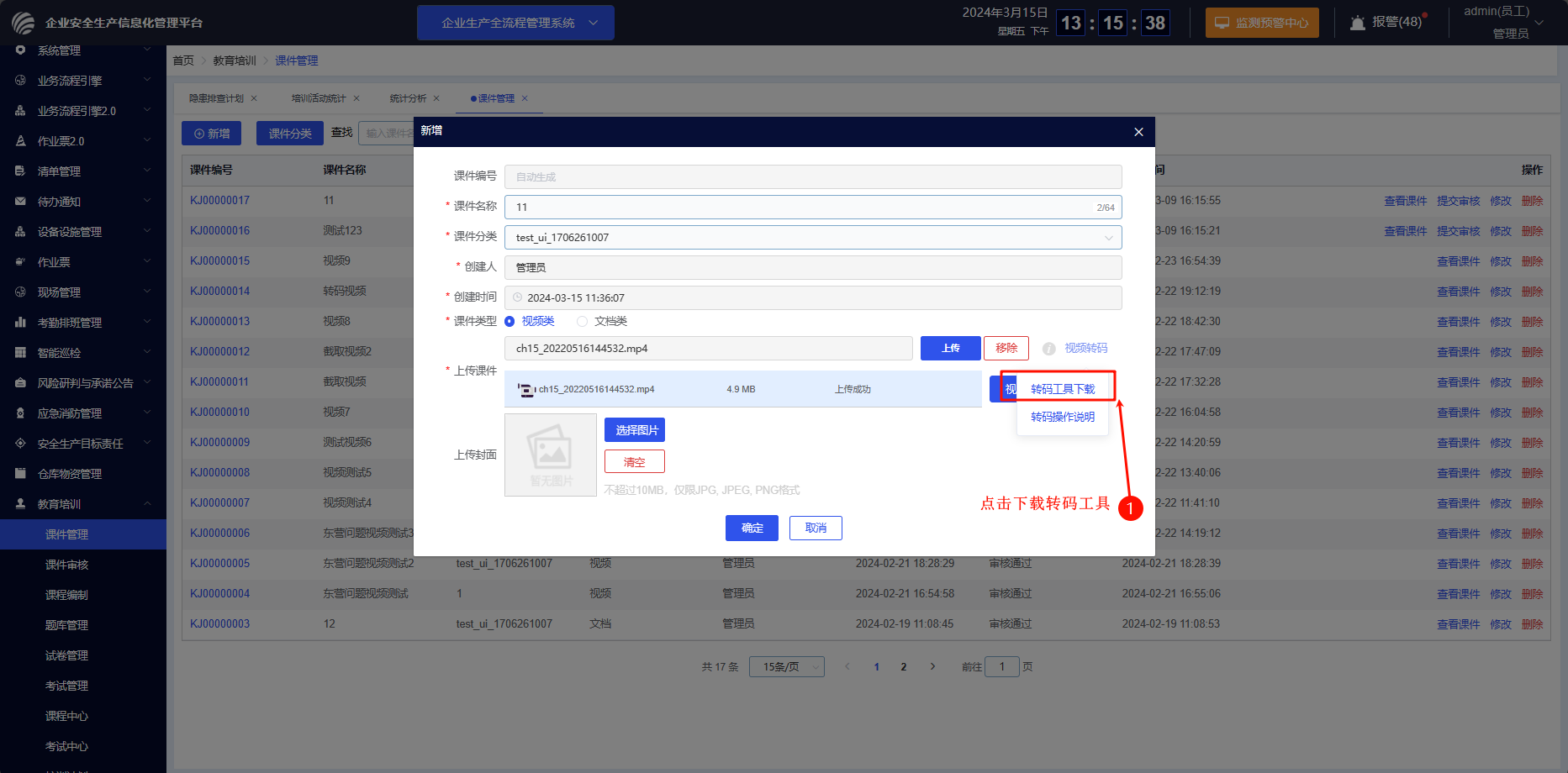
Task: Click the 教育培训 person icon
Action: click(20, 504)
